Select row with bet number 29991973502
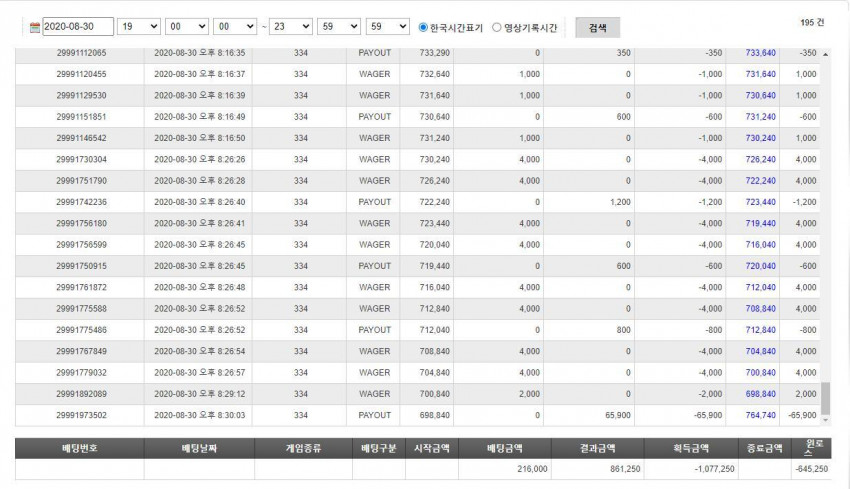This screenshot has height=489, width=850. pyautogui.click(x=417, y=415)
